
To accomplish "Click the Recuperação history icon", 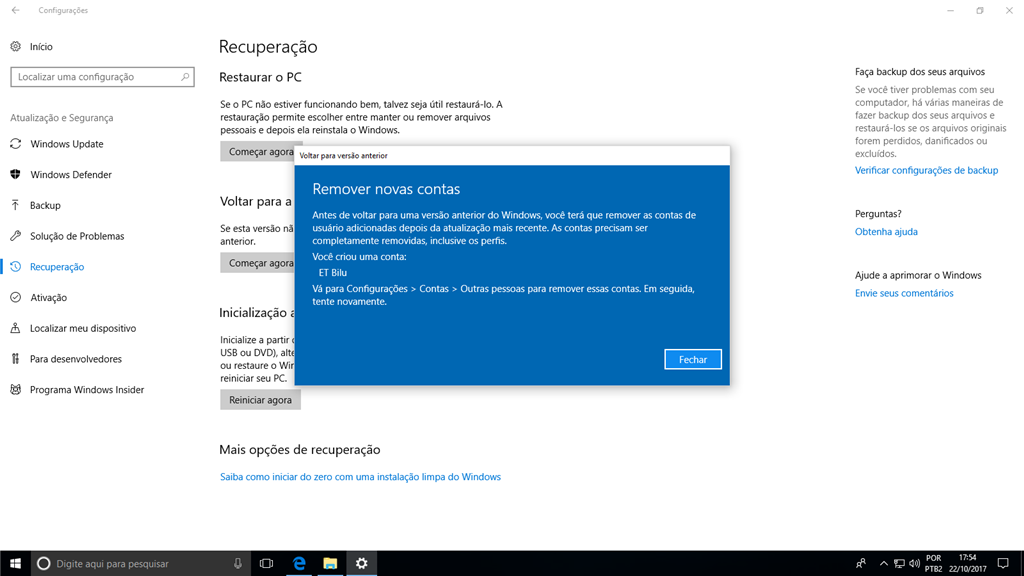I will tap(16, 266).
